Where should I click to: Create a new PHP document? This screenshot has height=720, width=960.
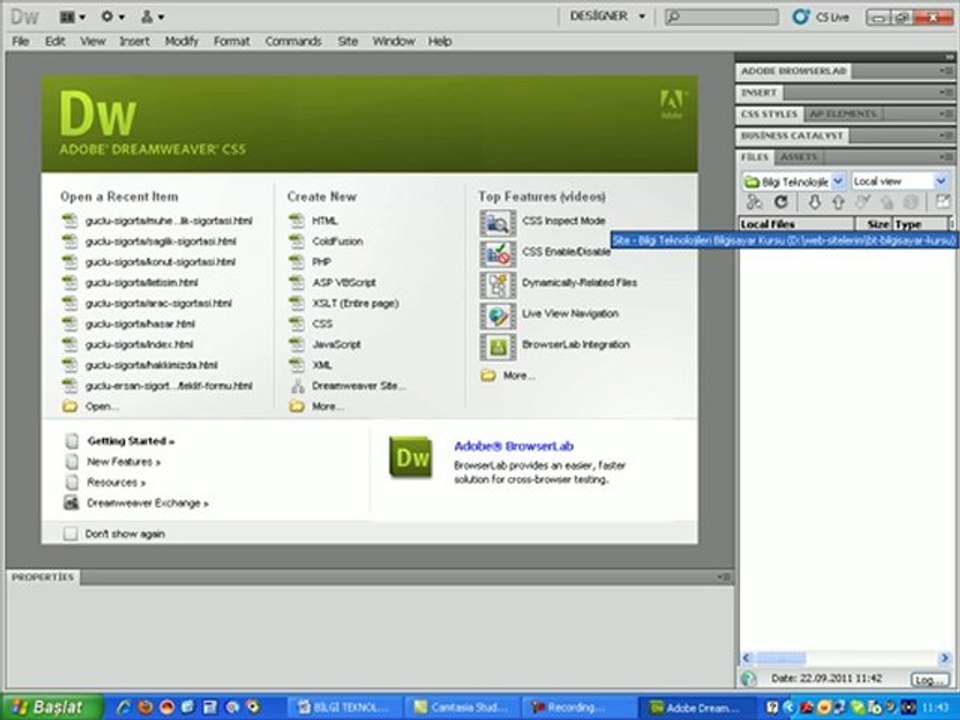click(321, 262)
